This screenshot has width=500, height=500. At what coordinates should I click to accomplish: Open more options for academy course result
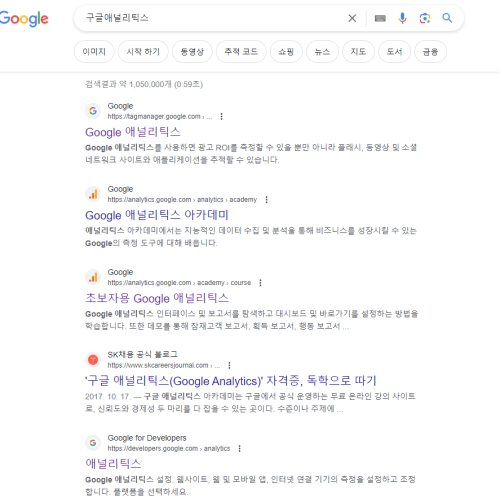pyautogui.click(x=260, y=283)
